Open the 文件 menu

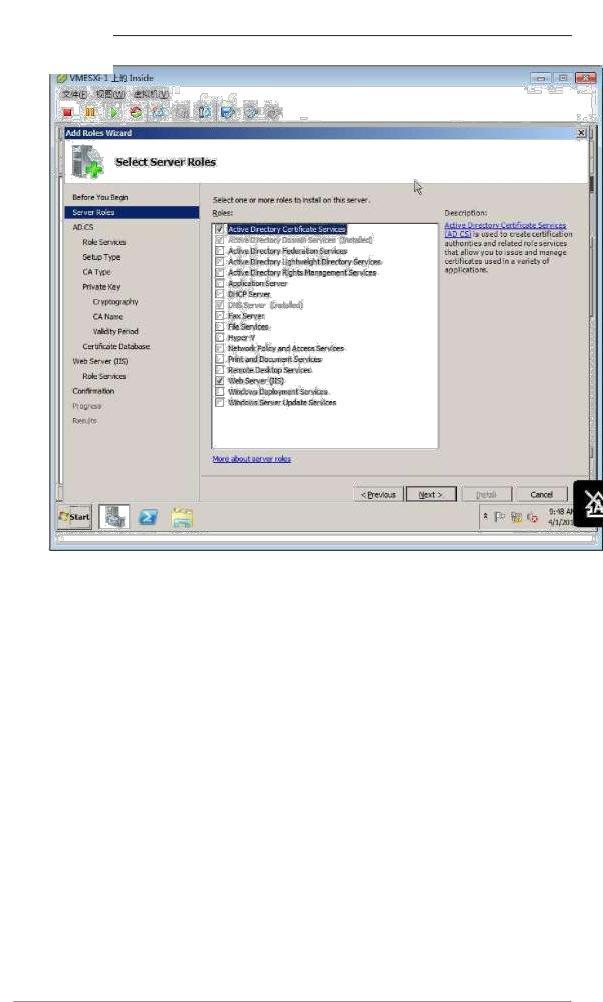[74, 94]
